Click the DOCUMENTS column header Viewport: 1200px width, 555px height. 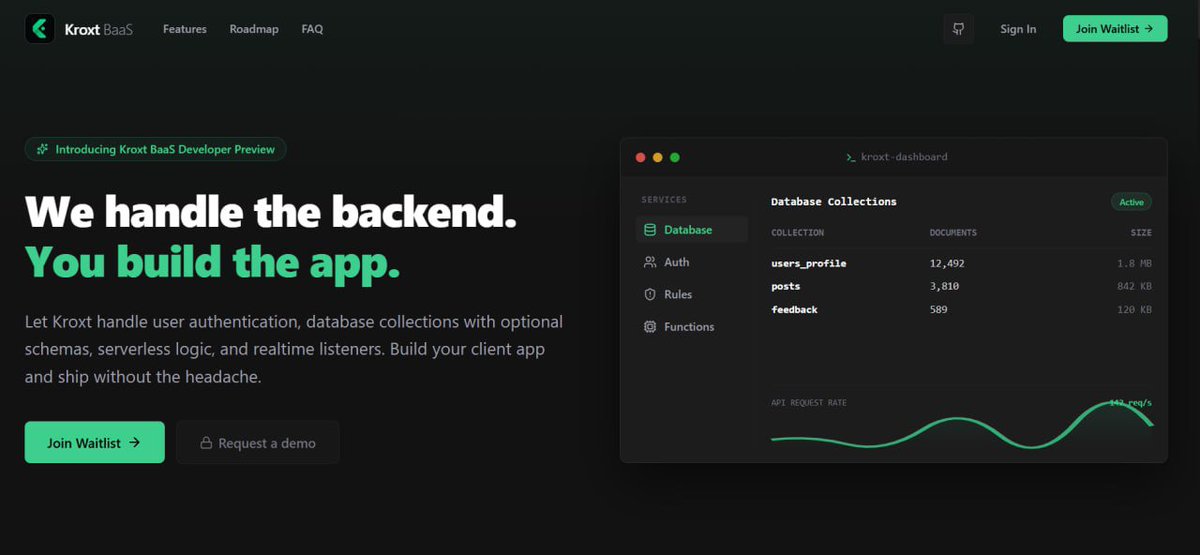953,233
